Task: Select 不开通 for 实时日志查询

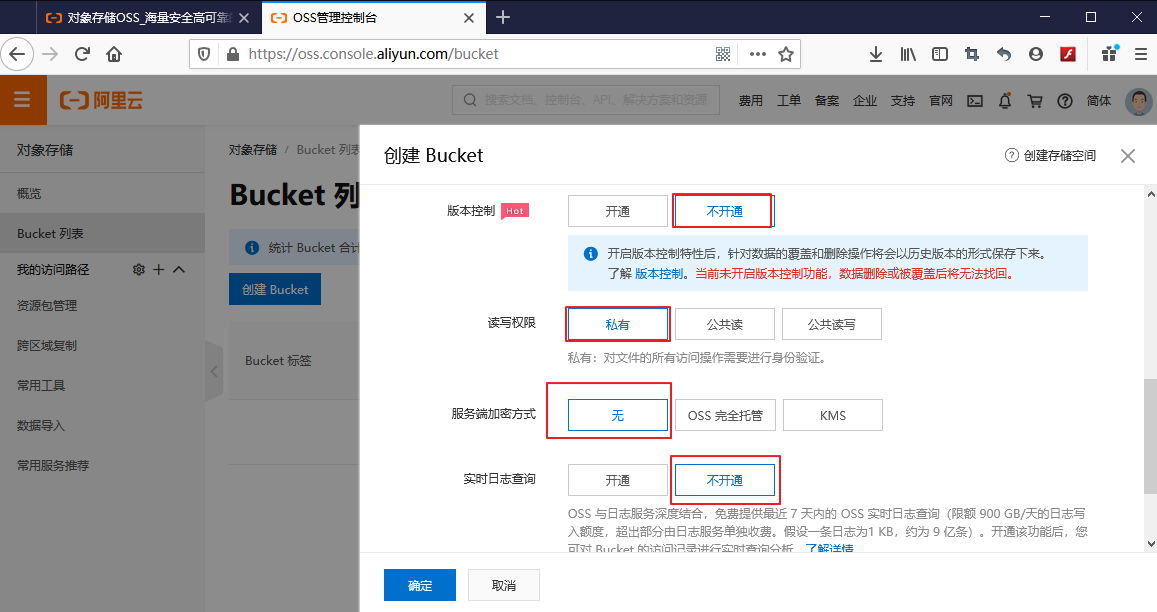Action: 725,480
